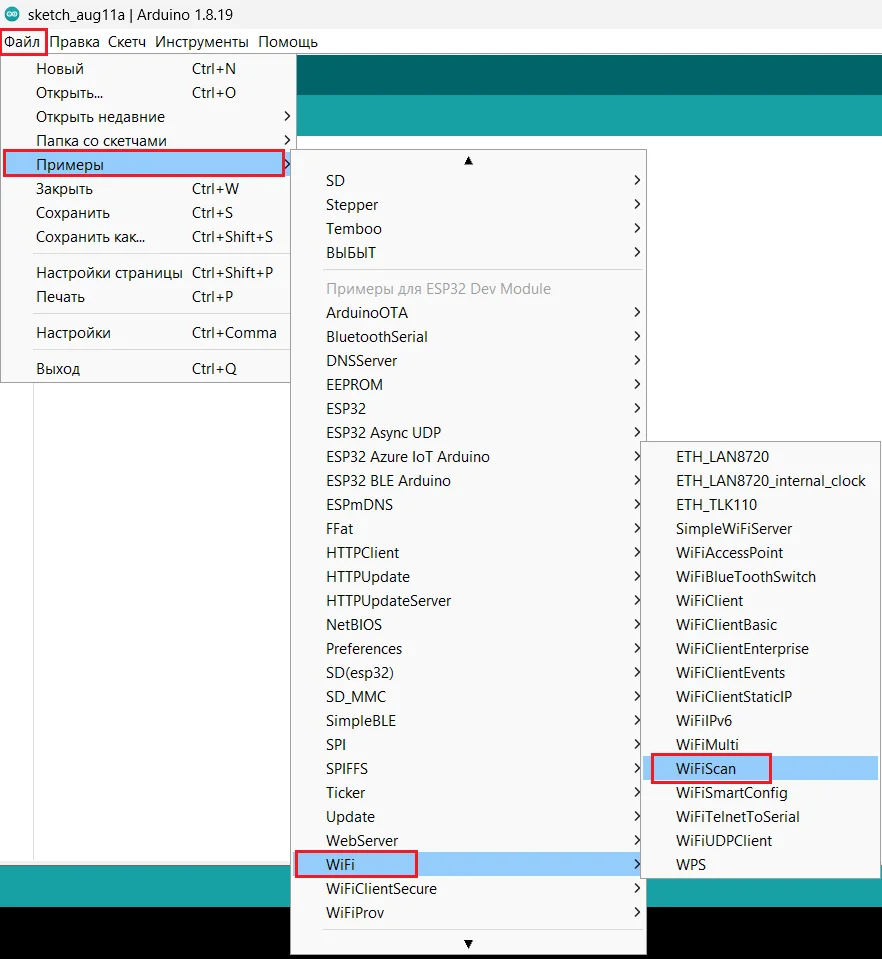Select the WiFiAccessPoint example
882x959 pixels.
click(729, 553)
